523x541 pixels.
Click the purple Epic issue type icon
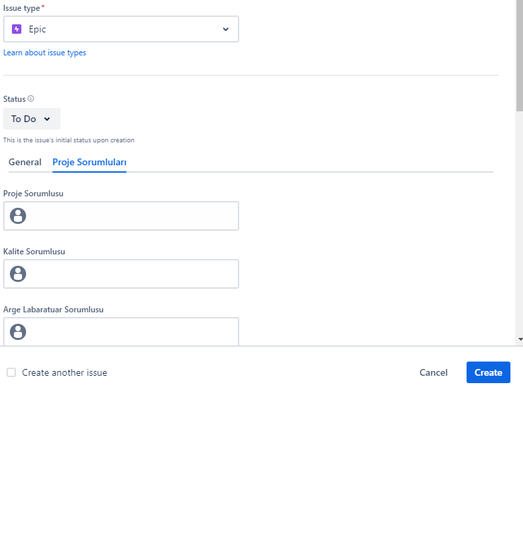(x=17, y=29)
